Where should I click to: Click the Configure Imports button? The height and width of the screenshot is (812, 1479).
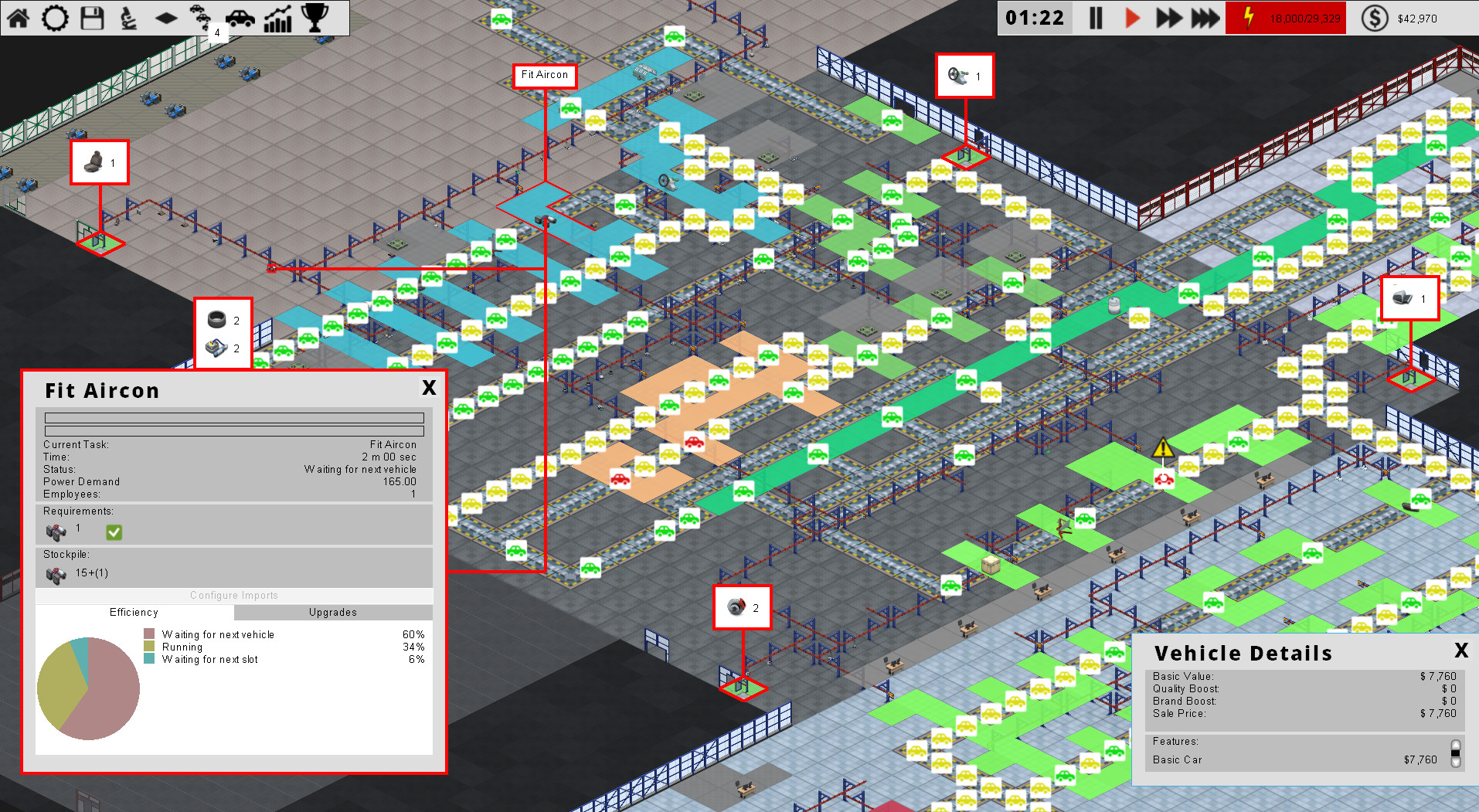(234, 596)
